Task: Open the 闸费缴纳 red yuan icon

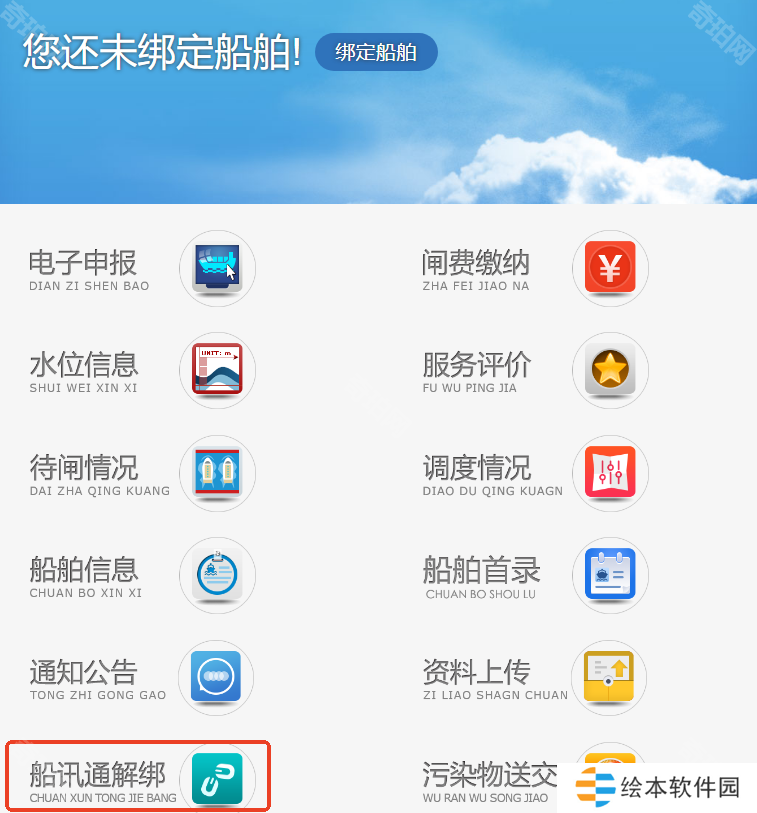Action: pyautogui.click(x=610, y=269)
